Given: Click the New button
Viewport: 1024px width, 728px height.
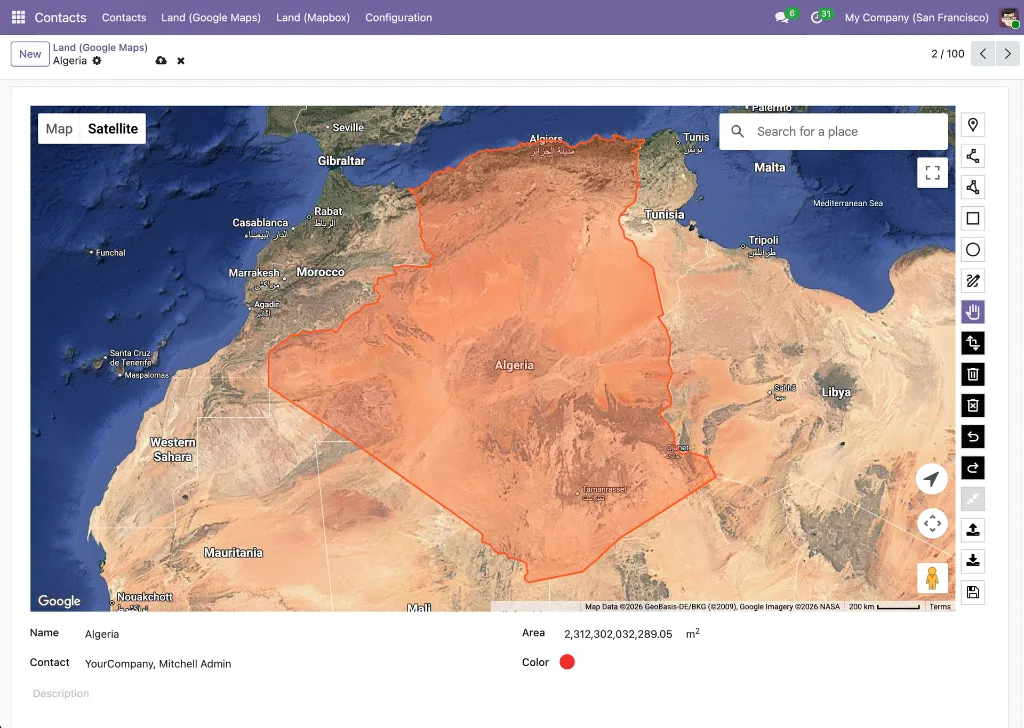Looking at the screenshot, I should (x=30, y=54).
